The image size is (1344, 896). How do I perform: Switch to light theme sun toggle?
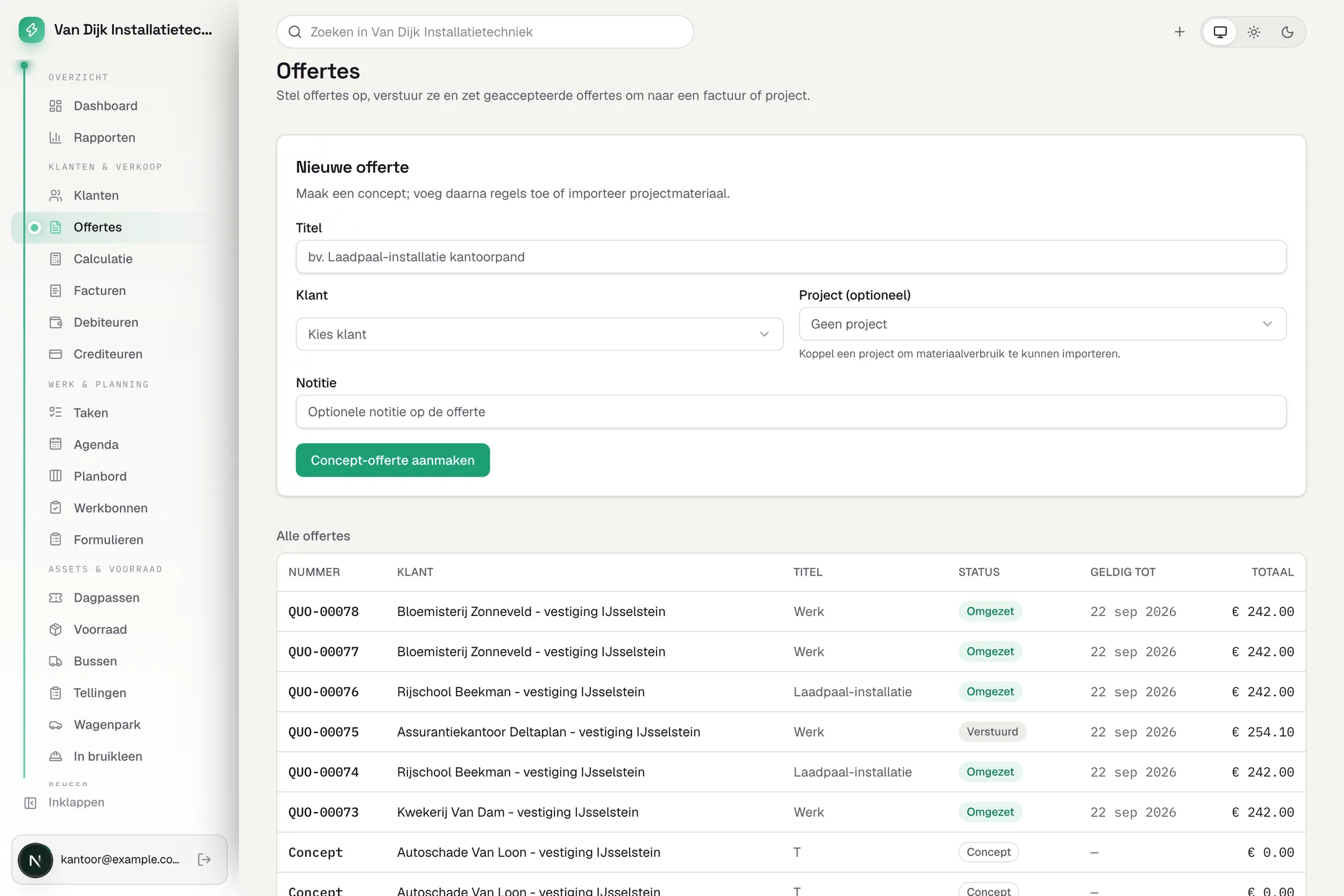pos(1254,32)
